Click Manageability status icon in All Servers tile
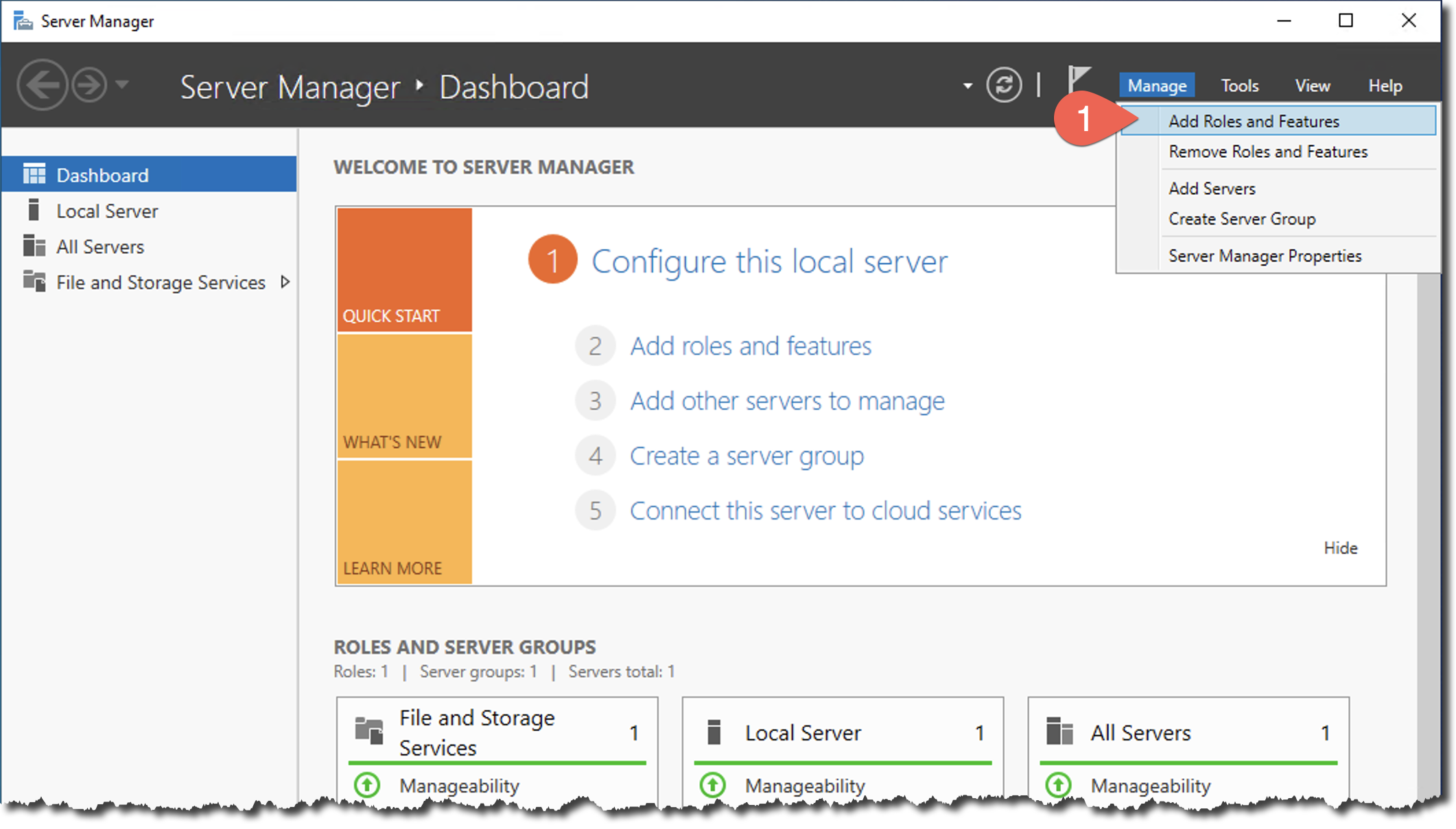1456x829 pixels. pyautogui.click(x=1059, y=784)
